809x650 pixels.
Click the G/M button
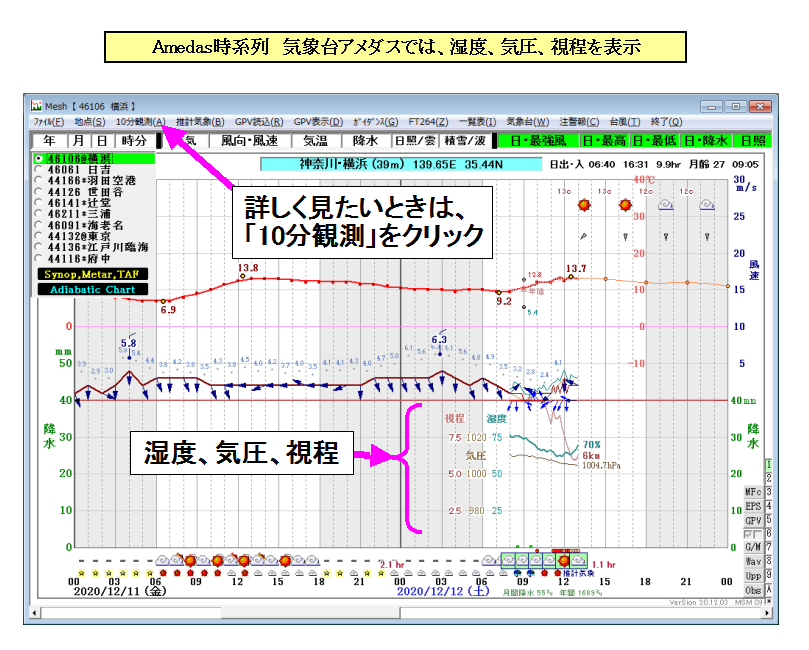(753, 547)
